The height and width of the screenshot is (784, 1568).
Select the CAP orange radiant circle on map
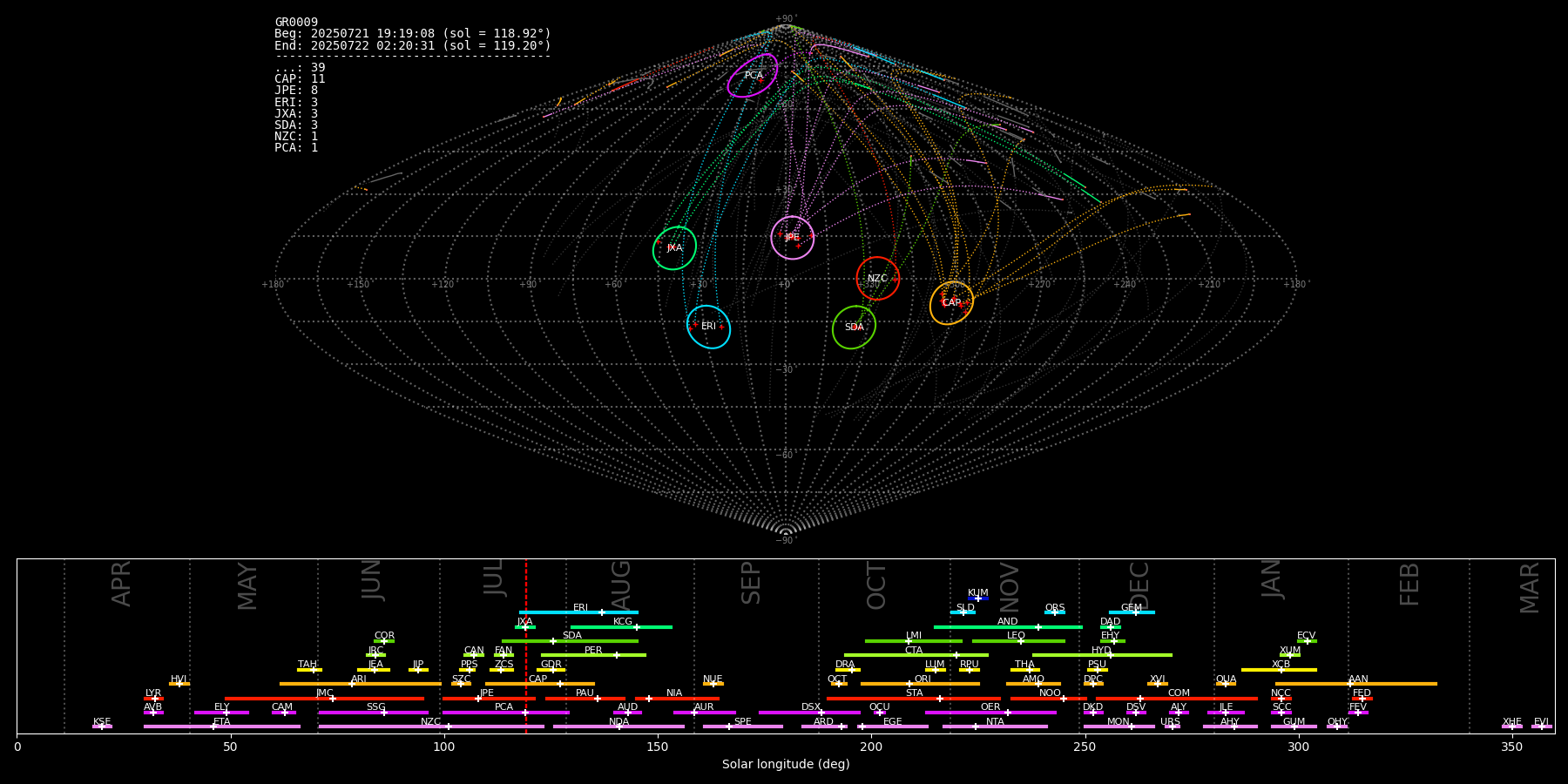point(952,303)
